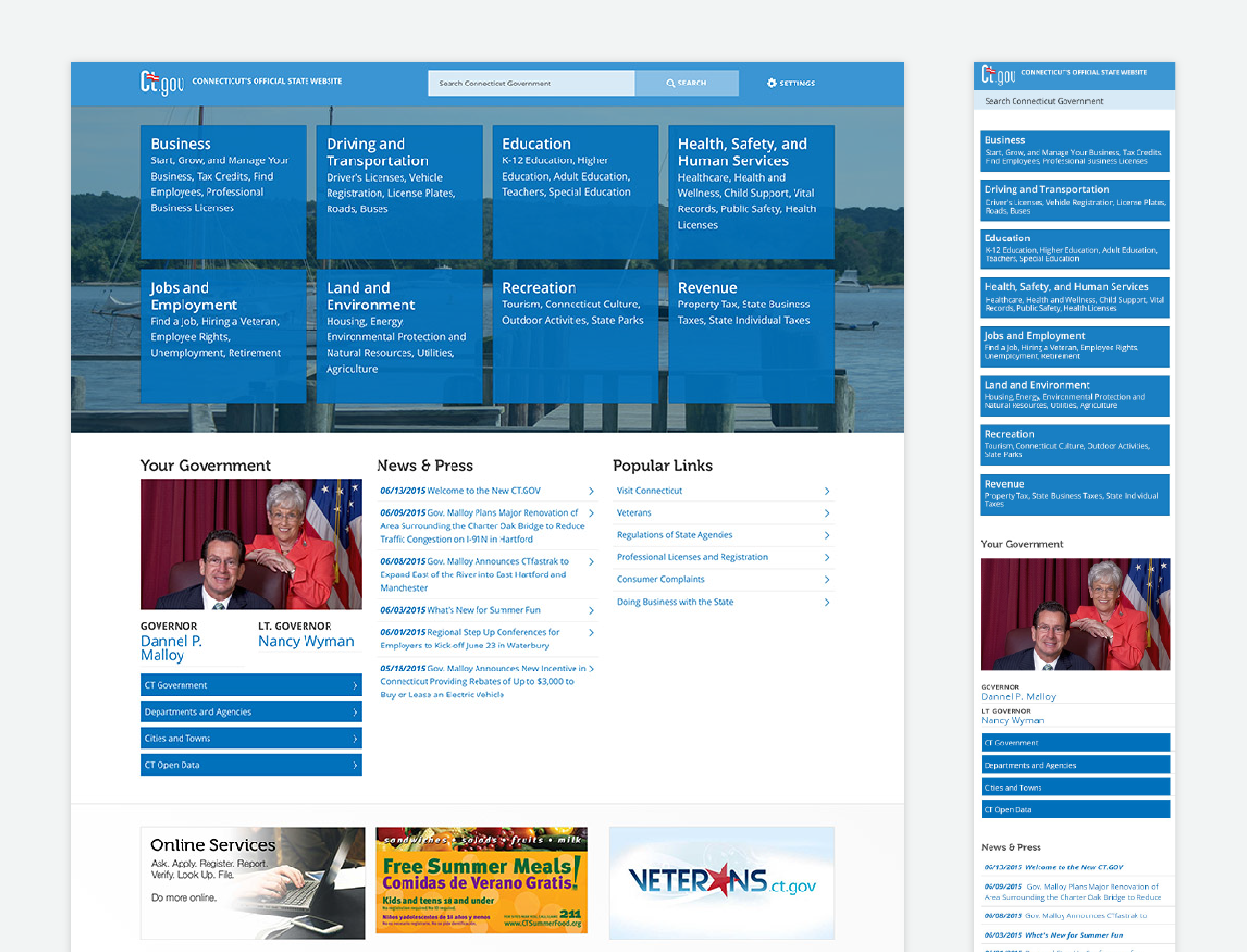Click the Search Connecticut Government input field

click(x=531, y=84)
